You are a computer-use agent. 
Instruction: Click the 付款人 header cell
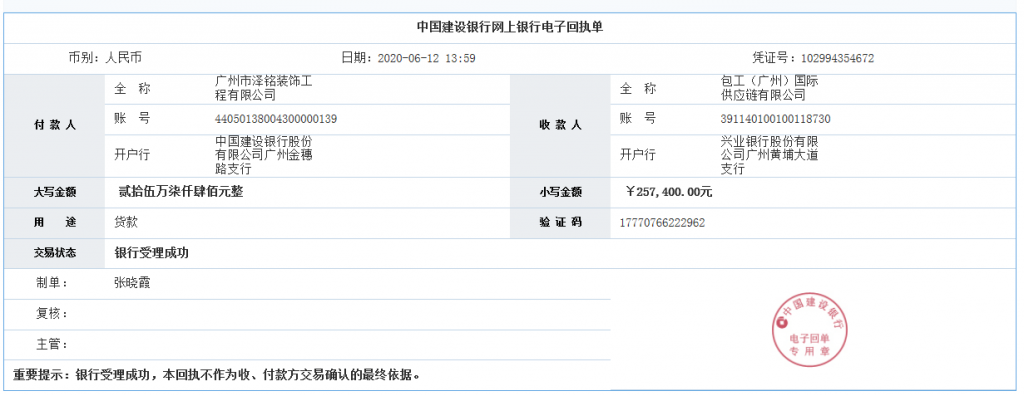tap(54, 125)
